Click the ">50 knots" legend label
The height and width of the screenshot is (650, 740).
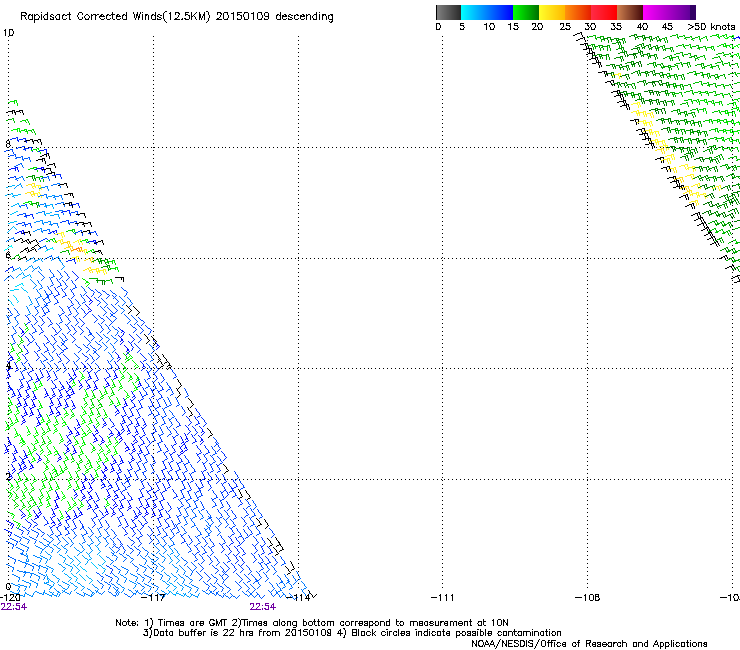tap(711, 27)
